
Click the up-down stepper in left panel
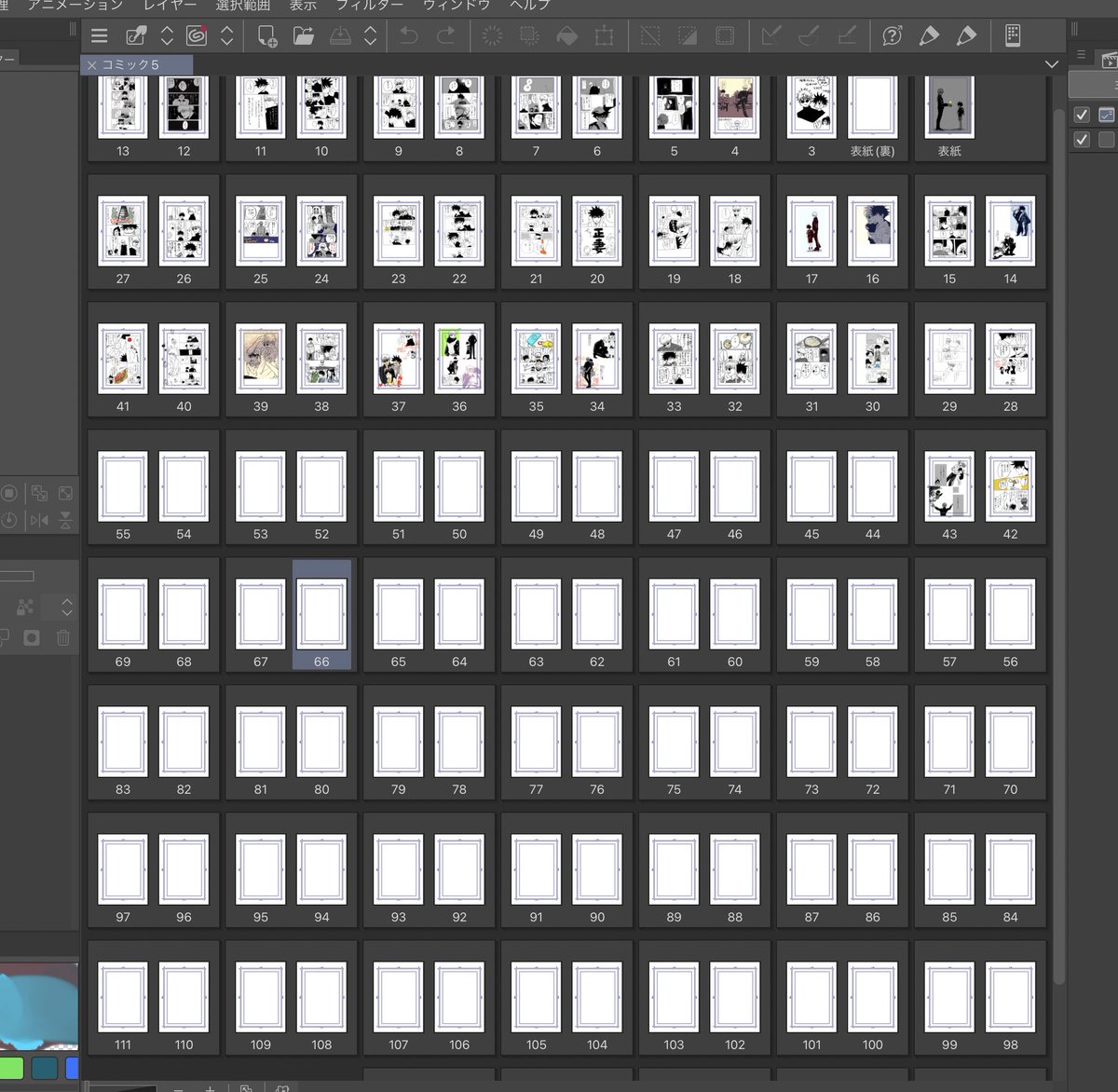(67, 607)
